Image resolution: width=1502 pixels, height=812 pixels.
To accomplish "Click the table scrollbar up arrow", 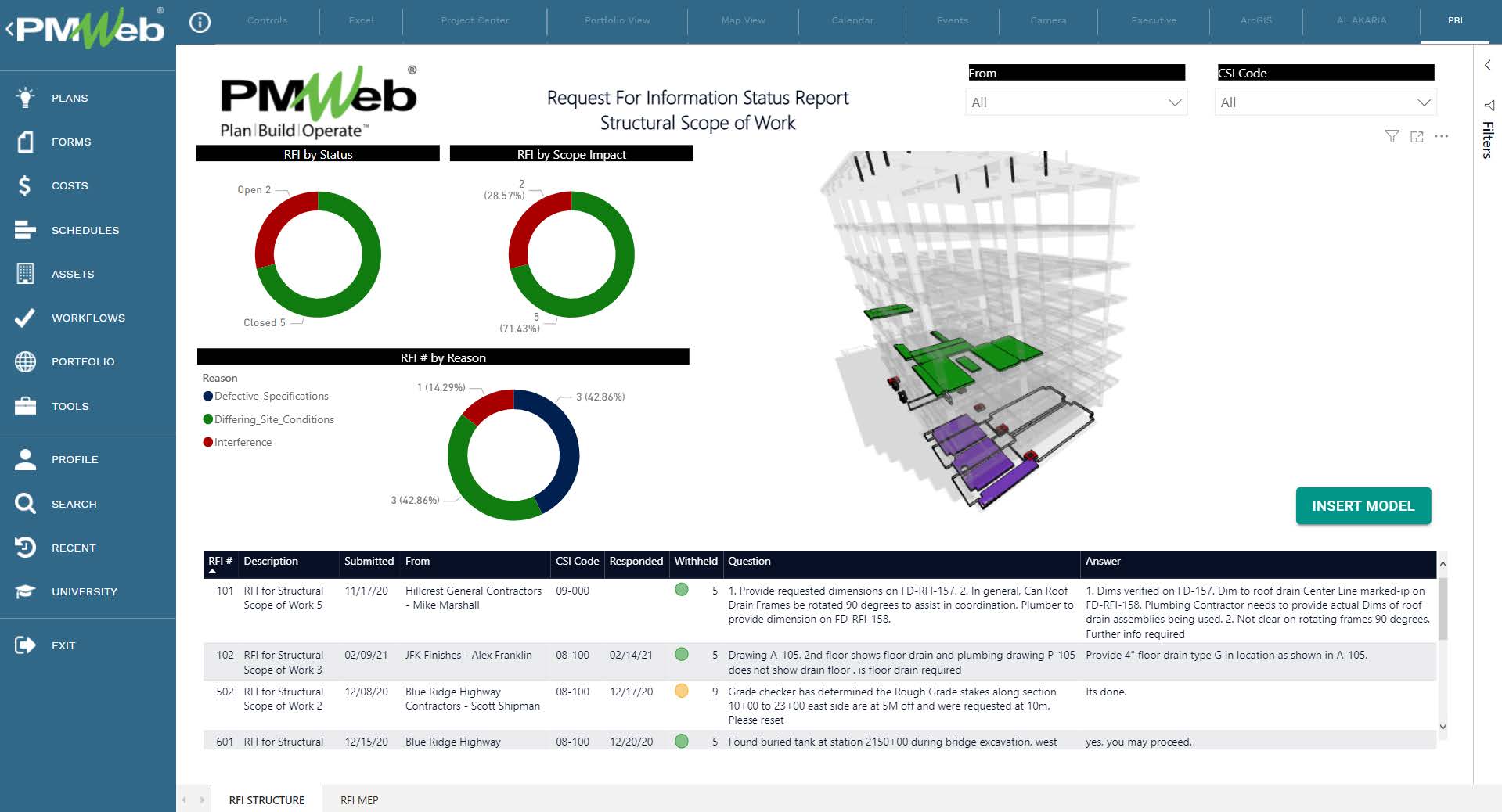I will pyautogui.click(x=1443, y=563).
